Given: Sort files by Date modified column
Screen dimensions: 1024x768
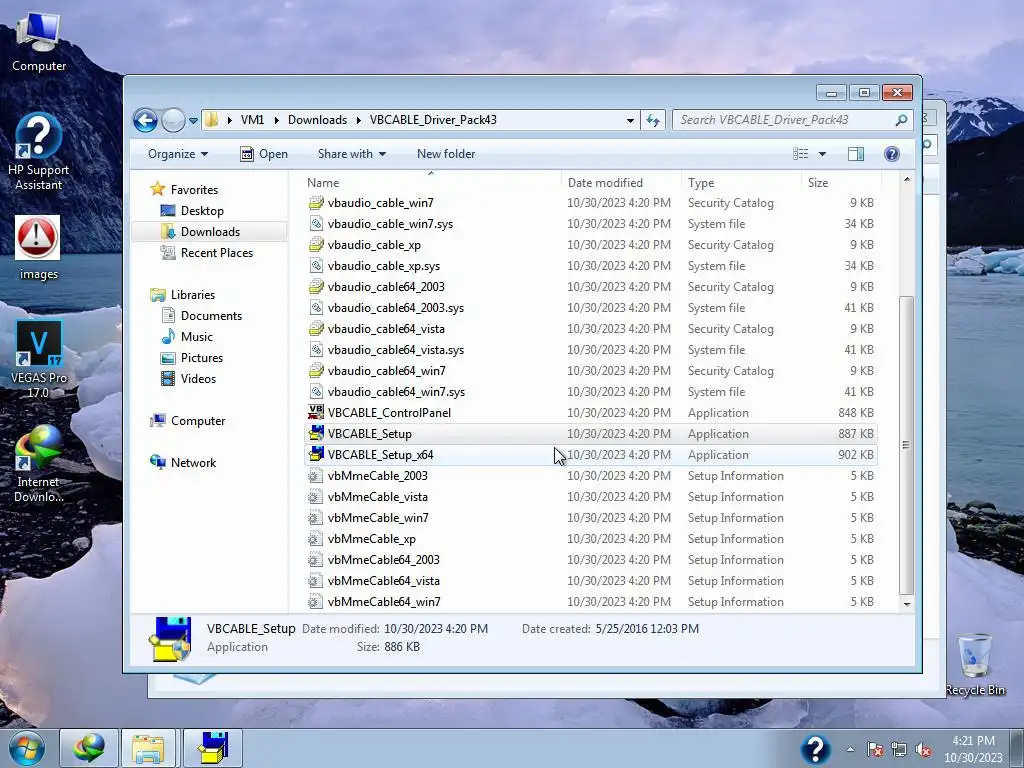Looking at the screenshot, I should pyautogui.click(x=620, y=183).
